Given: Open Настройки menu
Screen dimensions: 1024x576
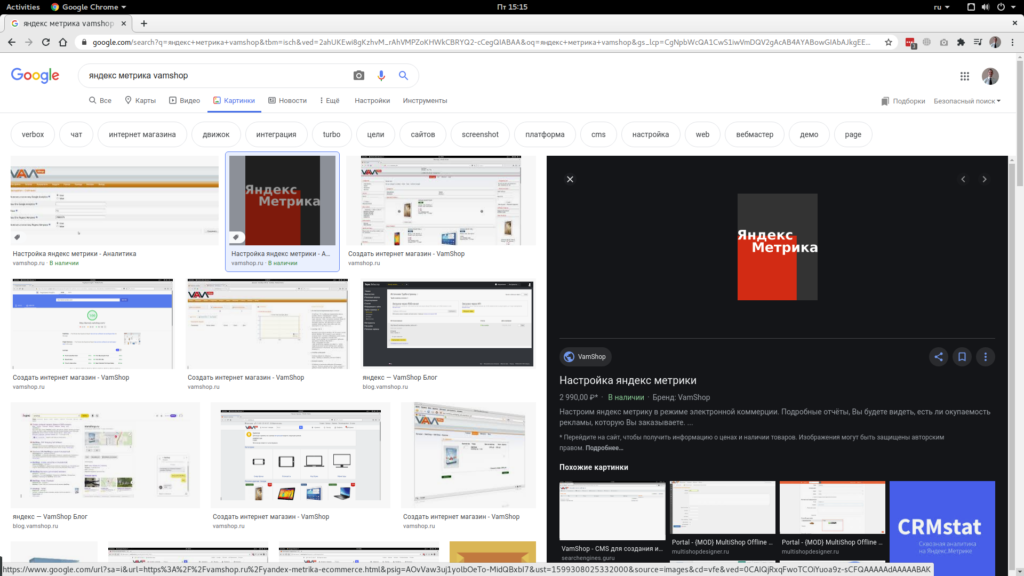Looking at the screenshot, I should click(x=372, y=101).
